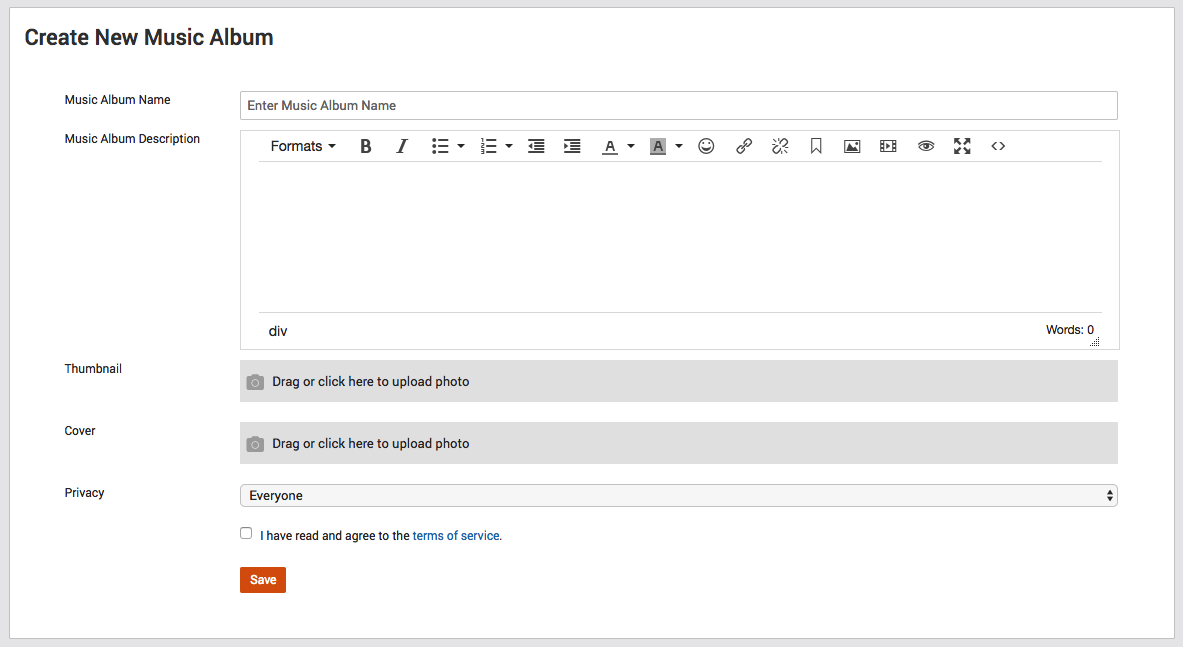The image size is (1183, 647).
Task: Click camera icon in Thumbnail upload
Action: [255, 382]
